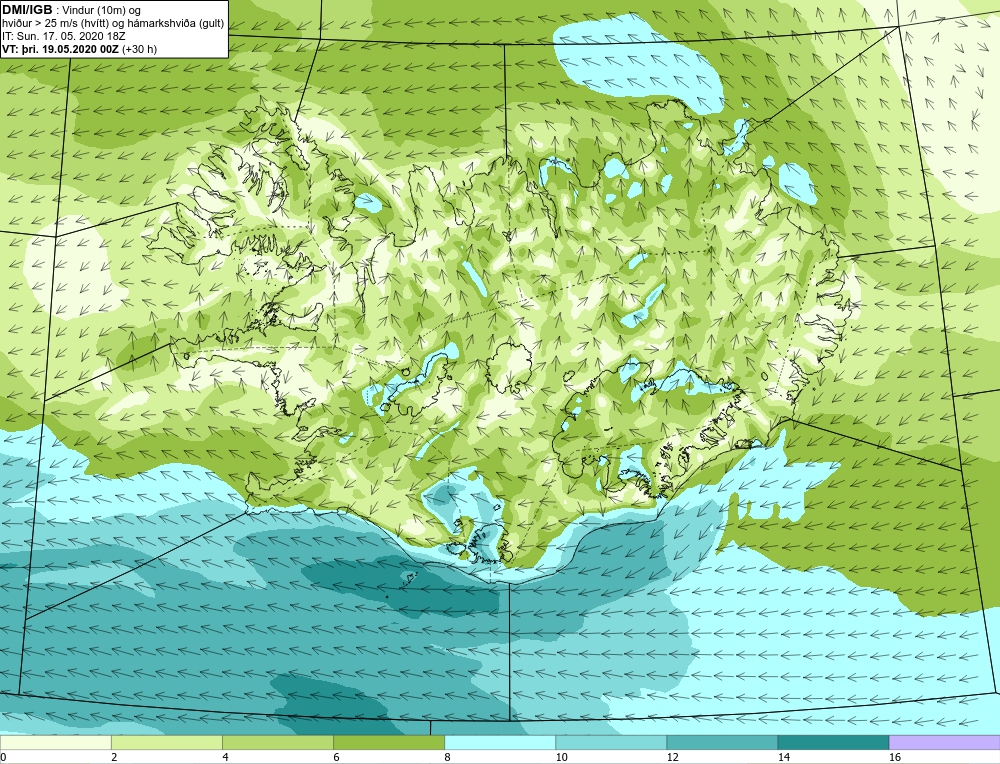Viewport: 1000px width, 764px height.
Task: Click the 4–6 m/s green legend swatch
Action: (x=277, y=742)
